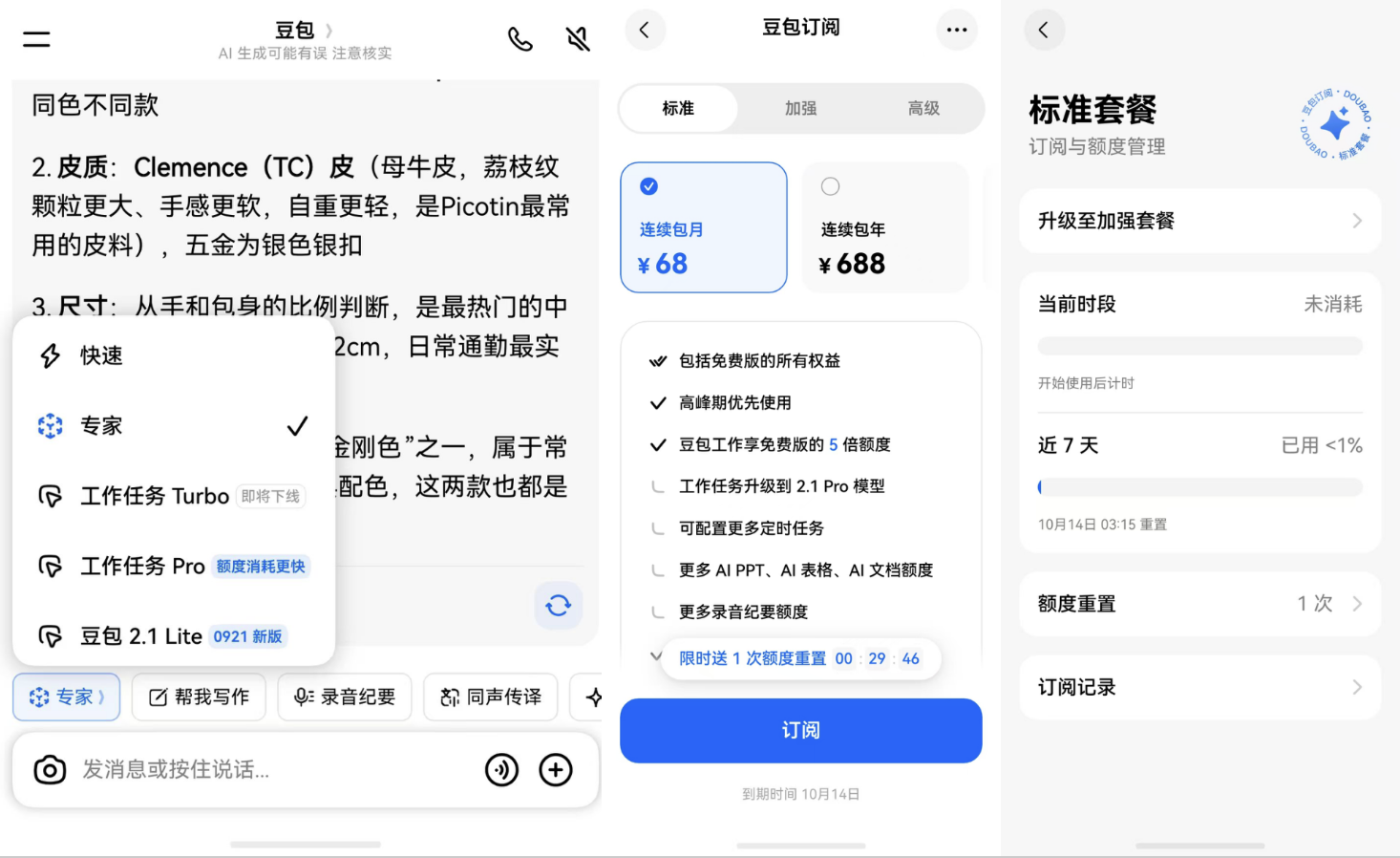
Task: Tap the 限时送 1 次额度重置 countdown banner
Action: coord(800,658)
